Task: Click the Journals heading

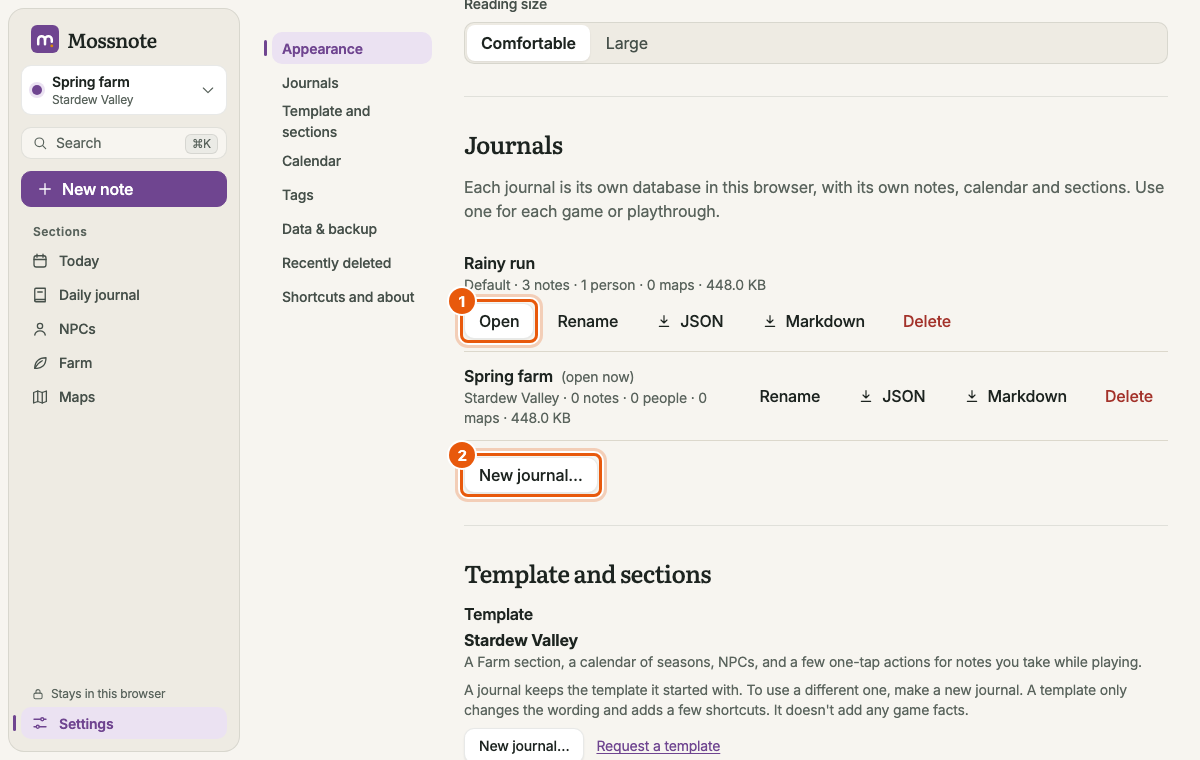Action: pos(513,146)
